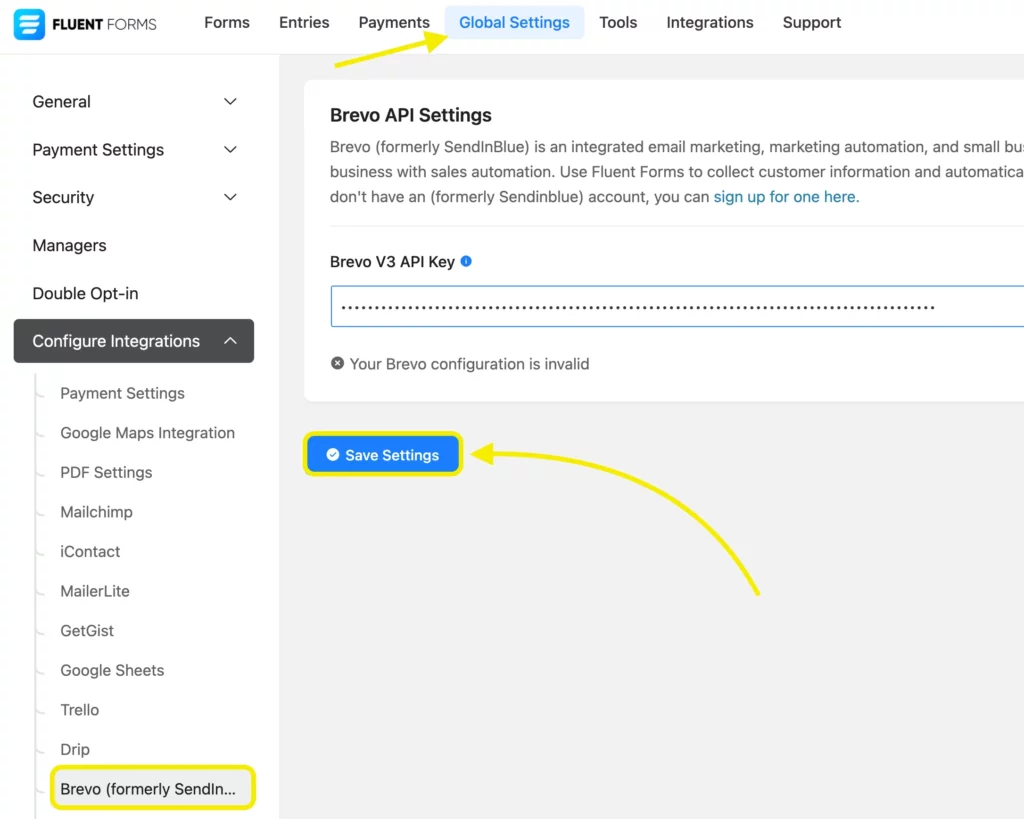Open Double Opt-in settings
Image resolution: width=1024 pixels, height=819 pixels.
click(x=86, y=293)
